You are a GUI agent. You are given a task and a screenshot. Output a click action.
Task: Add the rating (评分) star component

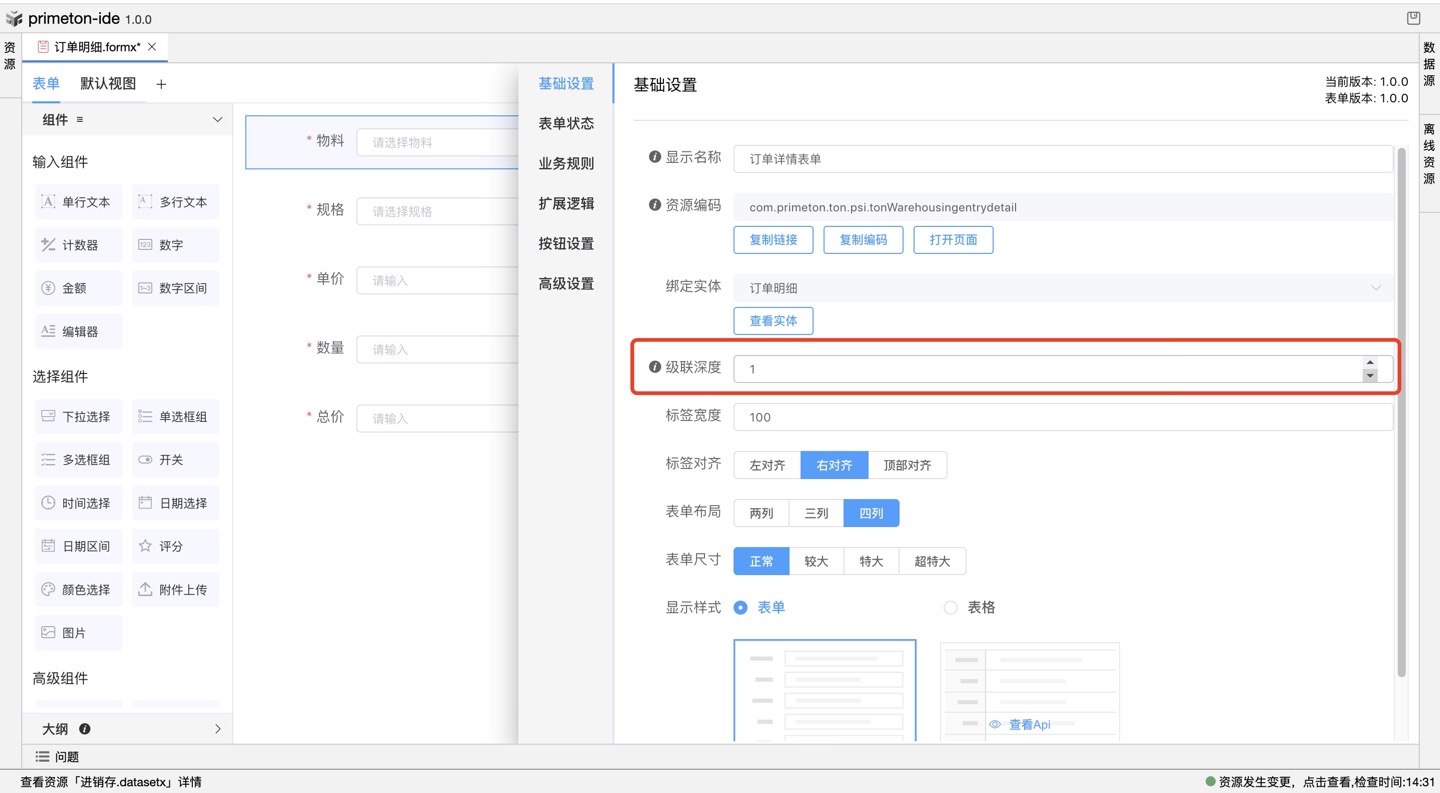pos(175,547)
